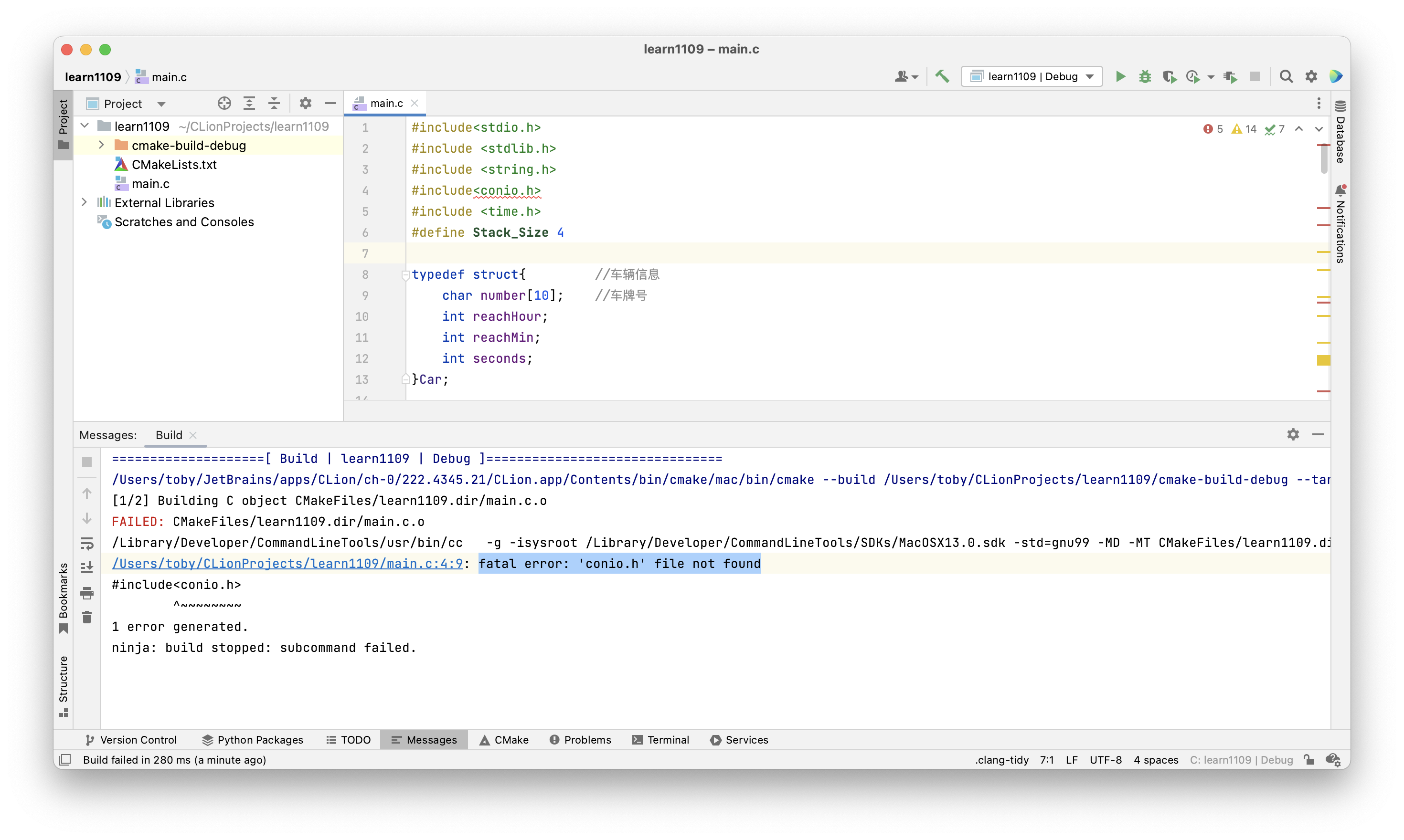1404x840 pixels.
Task: Click the Search Everywhere magnifier icon
Action: (x=1286, y=76)
